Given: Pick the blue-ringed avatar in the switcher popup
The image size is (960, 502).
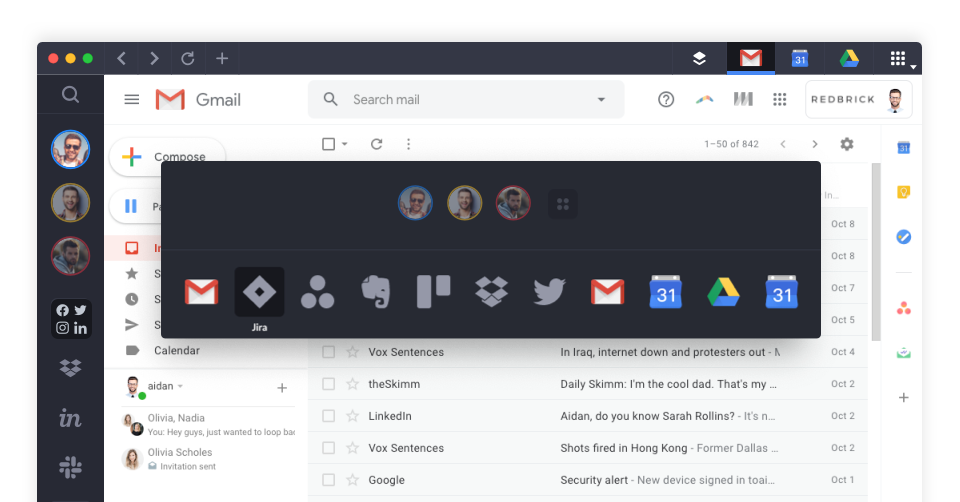Looking at the screenshot, I should pos(415,203).
